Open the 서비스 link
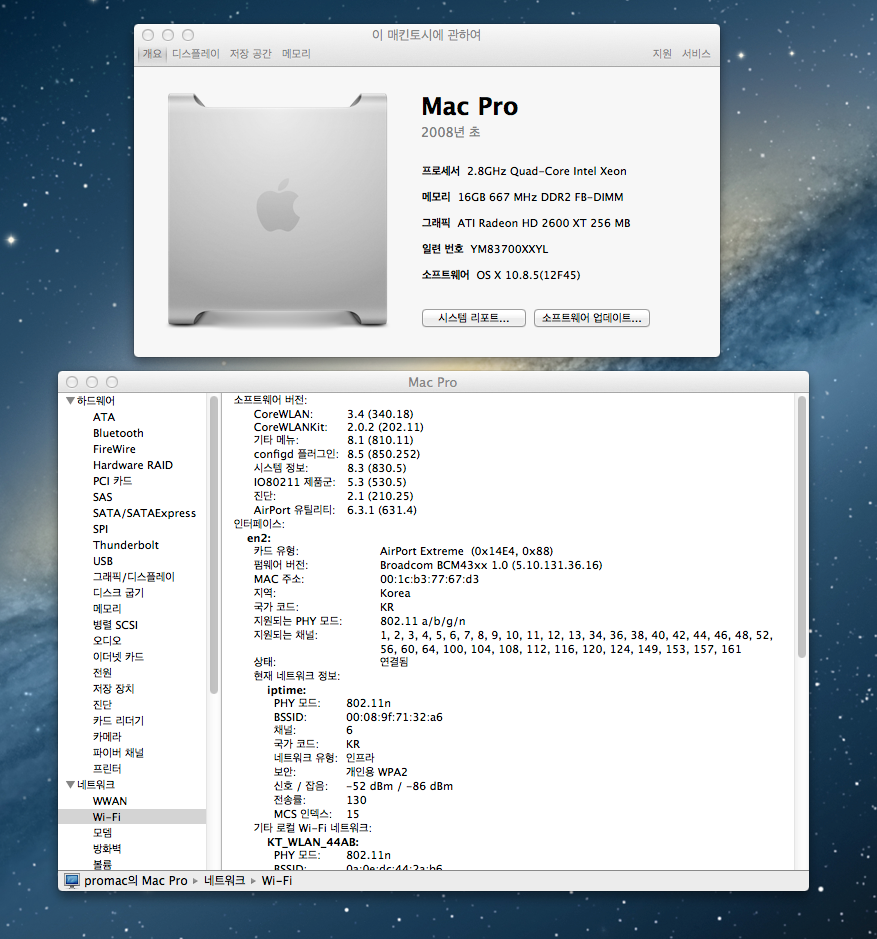This screenshot has width=877, height=939. coord(696,54)
